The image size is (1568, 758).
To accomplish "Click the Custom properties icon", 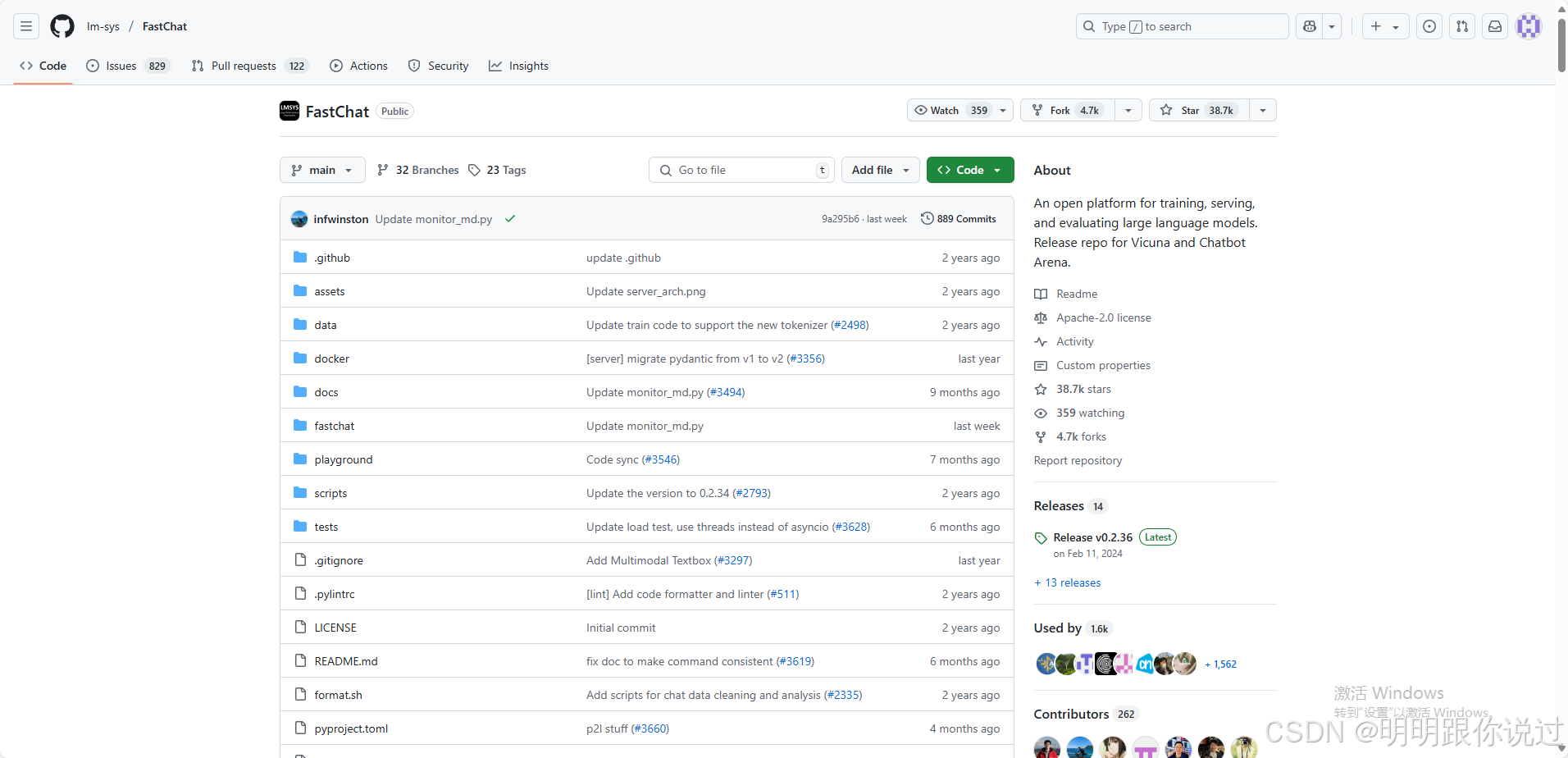I will pos(1041,365).
